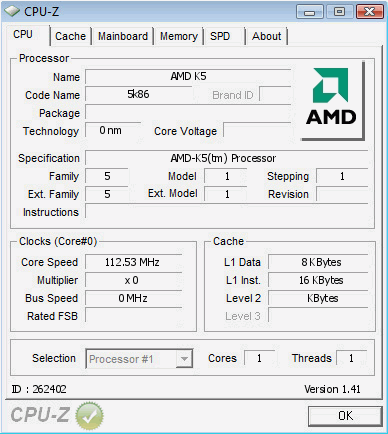Go to the Memory tab
The height and width of the screenshot is (434, 388).
[179, 36]
